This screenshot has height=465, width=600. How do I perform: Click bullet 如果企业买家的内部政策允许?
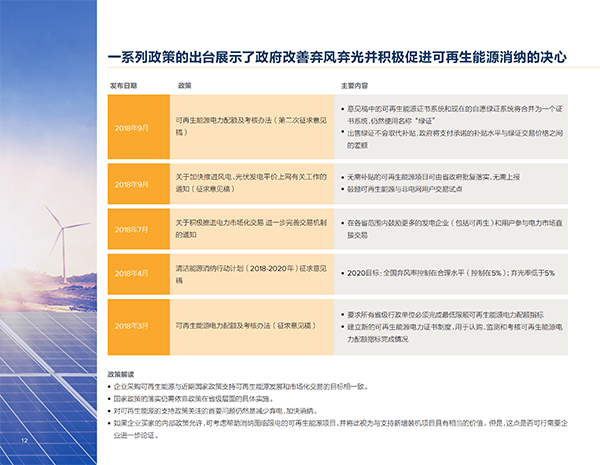tap(338, 429)
